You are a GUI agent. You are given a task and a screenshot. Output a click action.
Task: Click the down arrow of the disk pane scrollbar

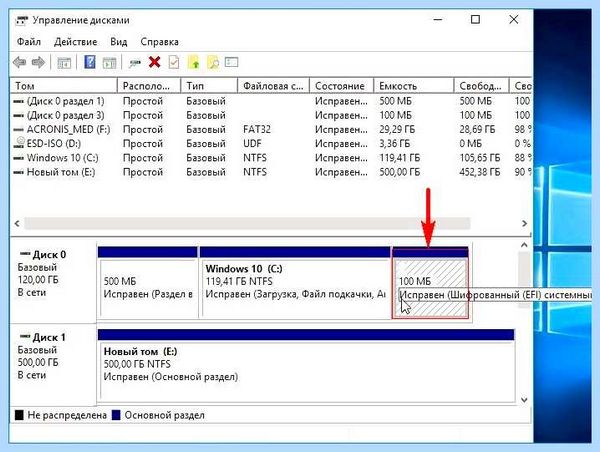[x=524, y=400]
